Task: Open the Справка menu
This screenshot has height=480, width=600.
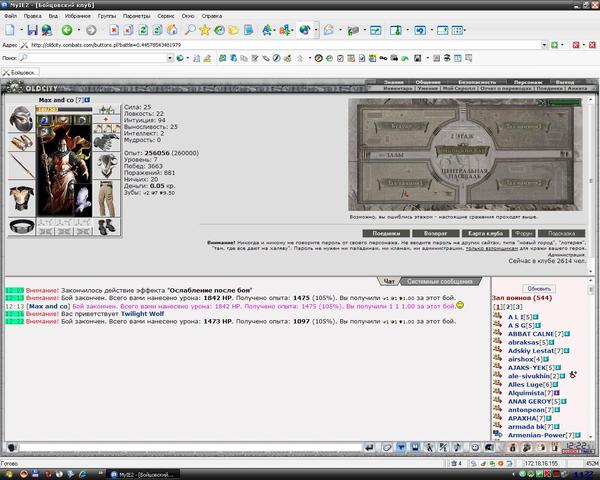Action: 212,16
